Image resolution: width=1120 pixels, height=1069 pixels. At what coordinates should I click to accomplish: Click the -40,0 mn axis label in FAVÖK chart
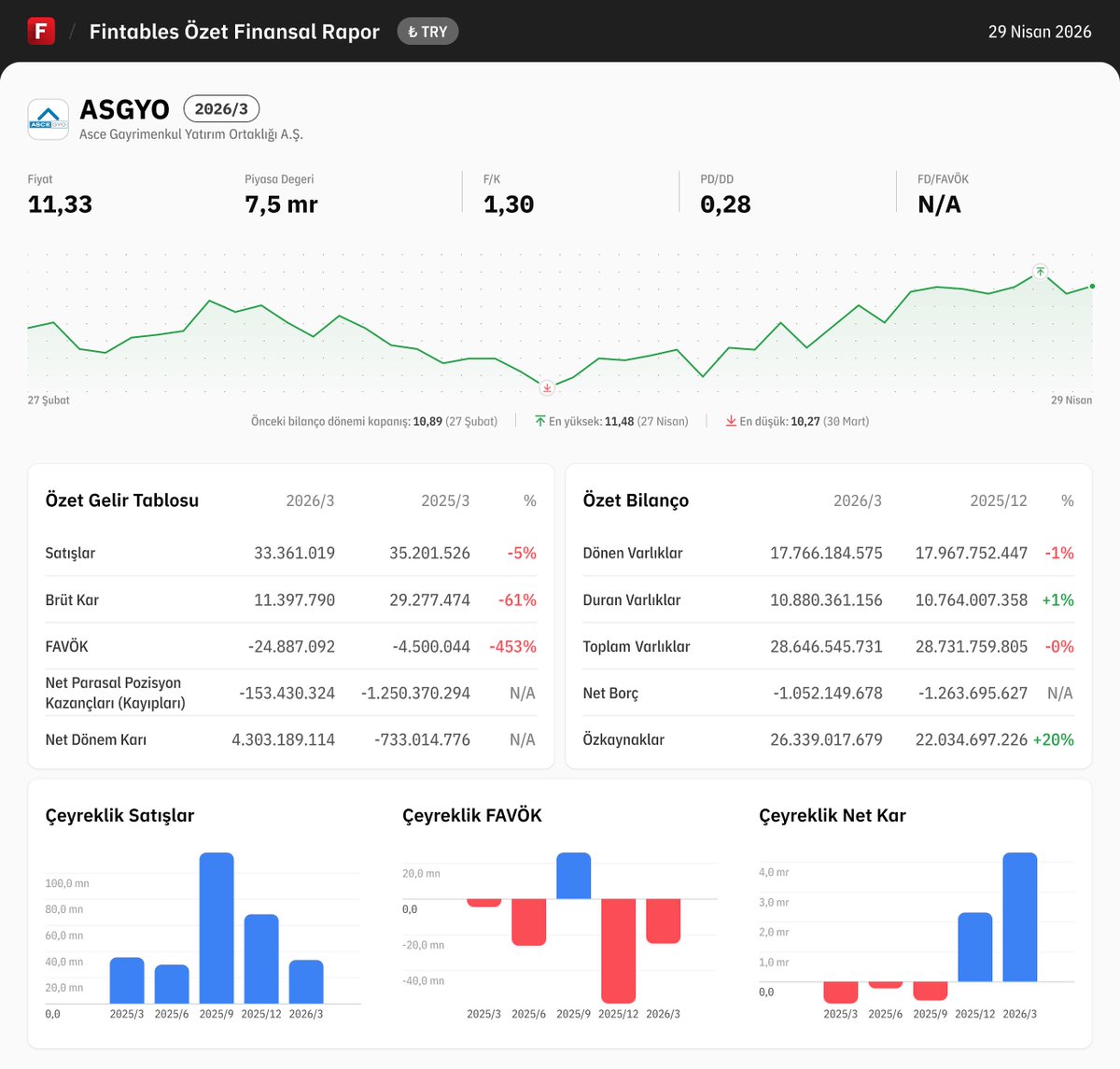(424, 981)
